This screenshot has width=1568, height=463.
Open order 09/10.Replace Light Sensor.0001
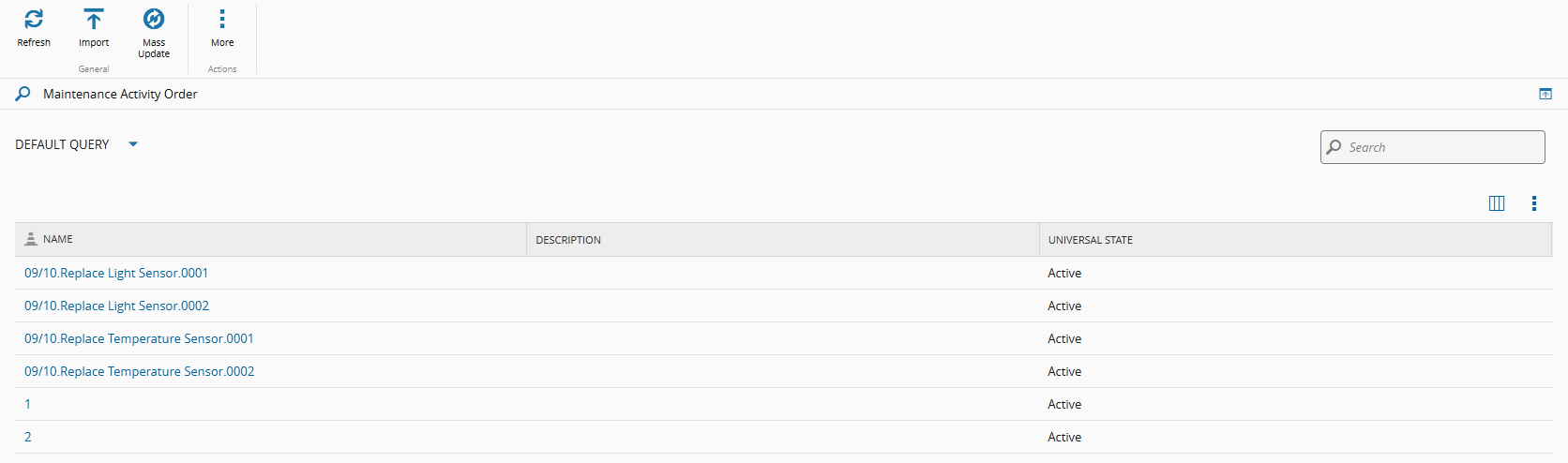[x=116, y=273]
